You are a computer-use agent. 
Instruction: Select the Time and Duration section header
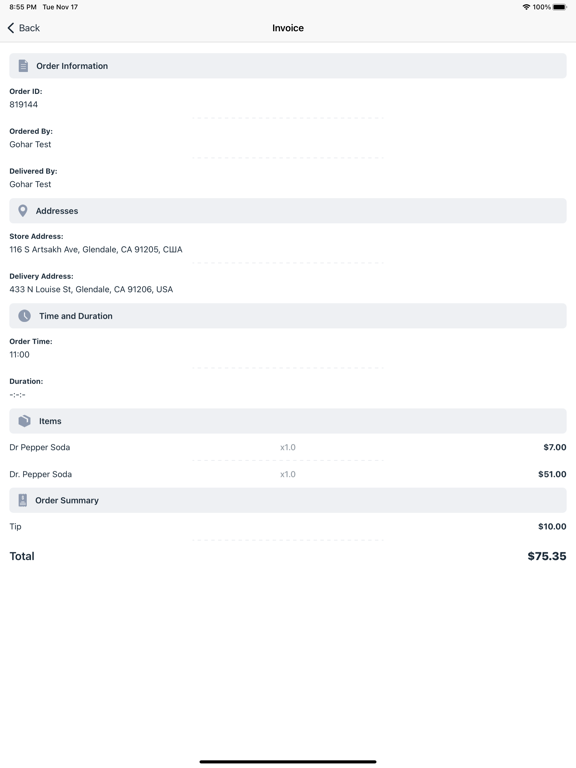click(288, 316)
